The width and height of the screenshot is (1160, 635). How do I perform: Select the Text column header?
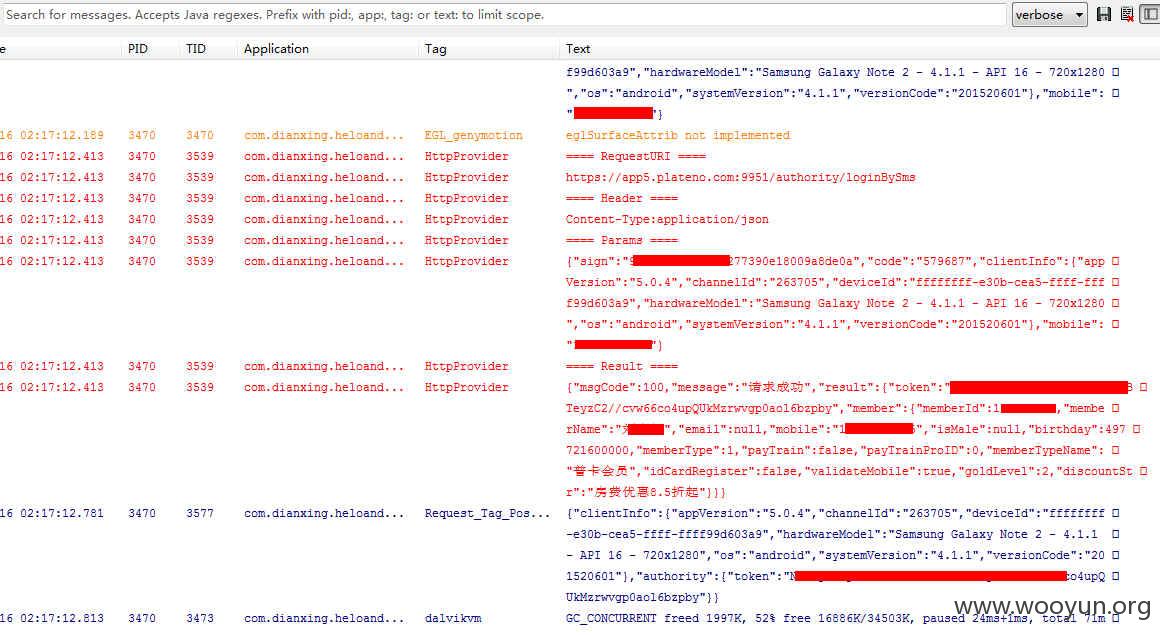(x=578, y=49)
